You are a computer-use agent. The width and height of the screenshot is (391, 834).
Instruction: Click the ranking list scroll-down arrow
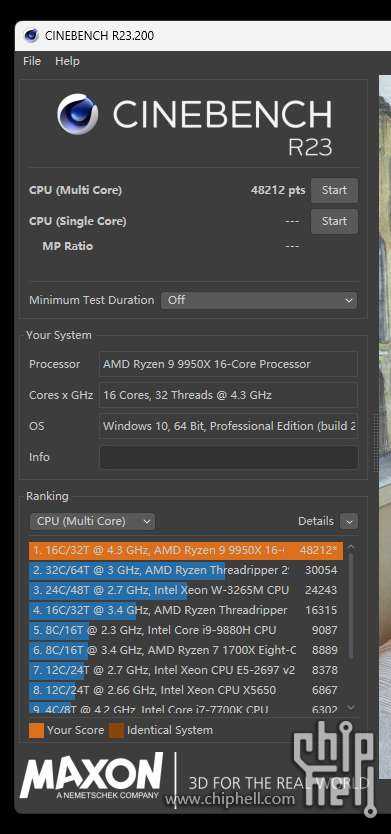click(351, 707)
